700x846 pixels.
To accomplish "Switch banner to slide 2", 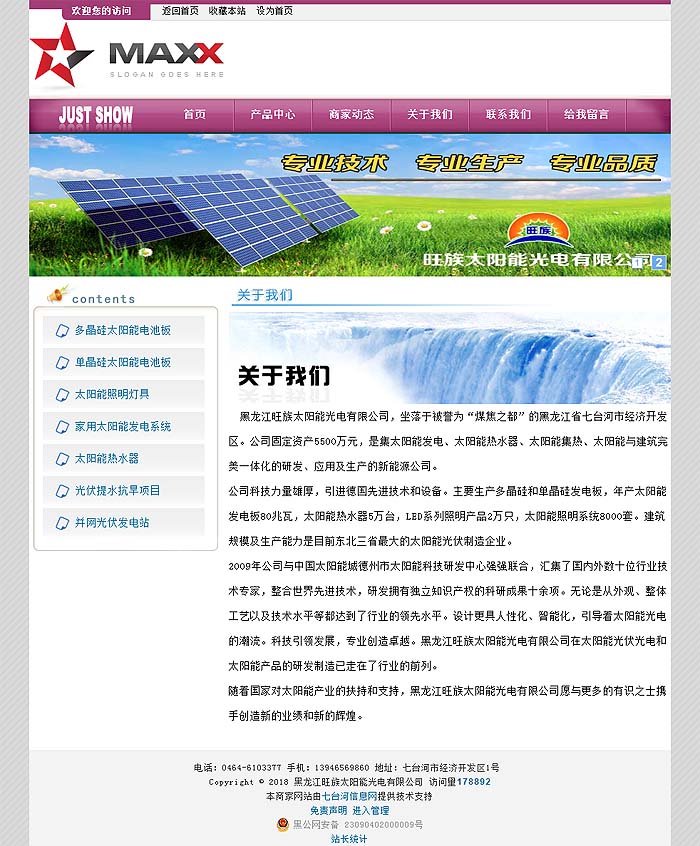I will click(x=658, y=263).
